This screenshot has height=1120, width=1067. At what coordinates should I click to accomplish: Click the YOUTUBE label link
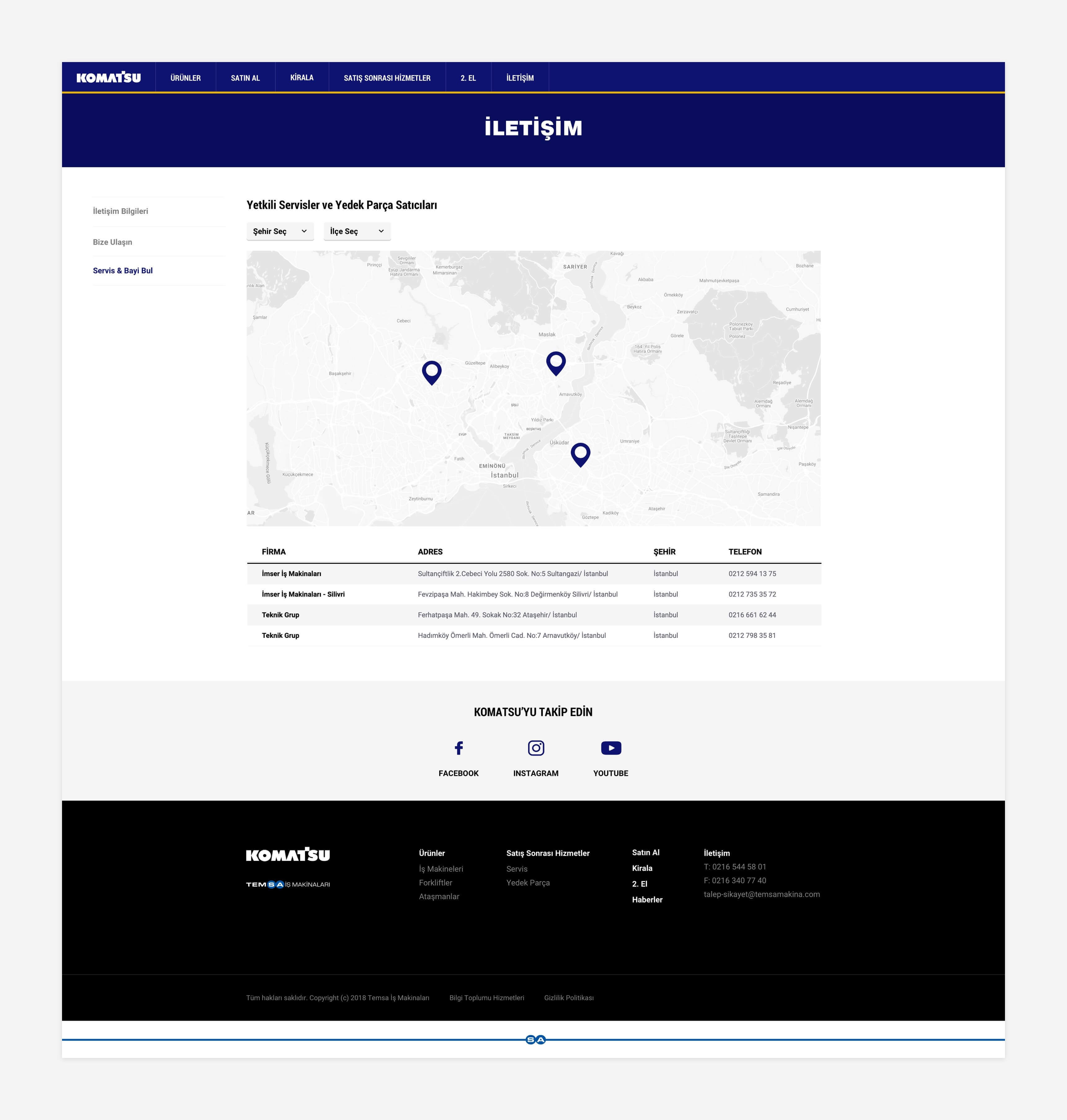(611, 773)
